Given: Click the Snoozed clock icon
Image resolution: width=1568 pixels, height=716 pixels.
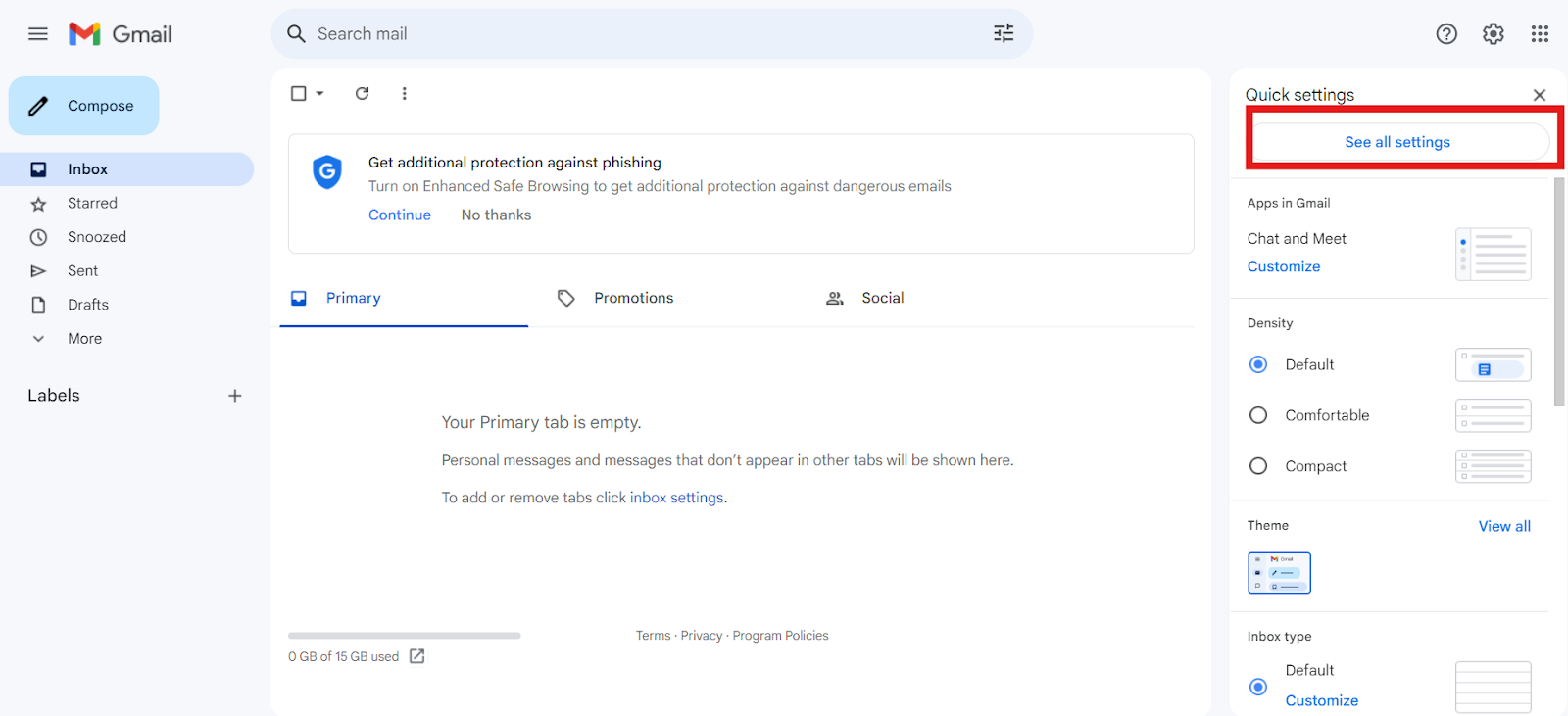Looking at the screenshot, I should pyautogui.click(x=38, y=237).
